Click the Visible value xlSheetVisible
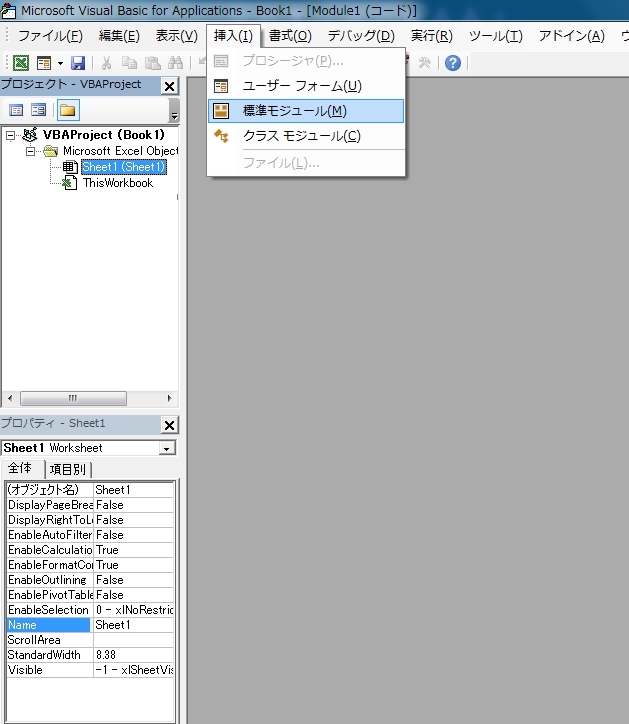This screenshot has height=724, width=629. pos(133,670)
